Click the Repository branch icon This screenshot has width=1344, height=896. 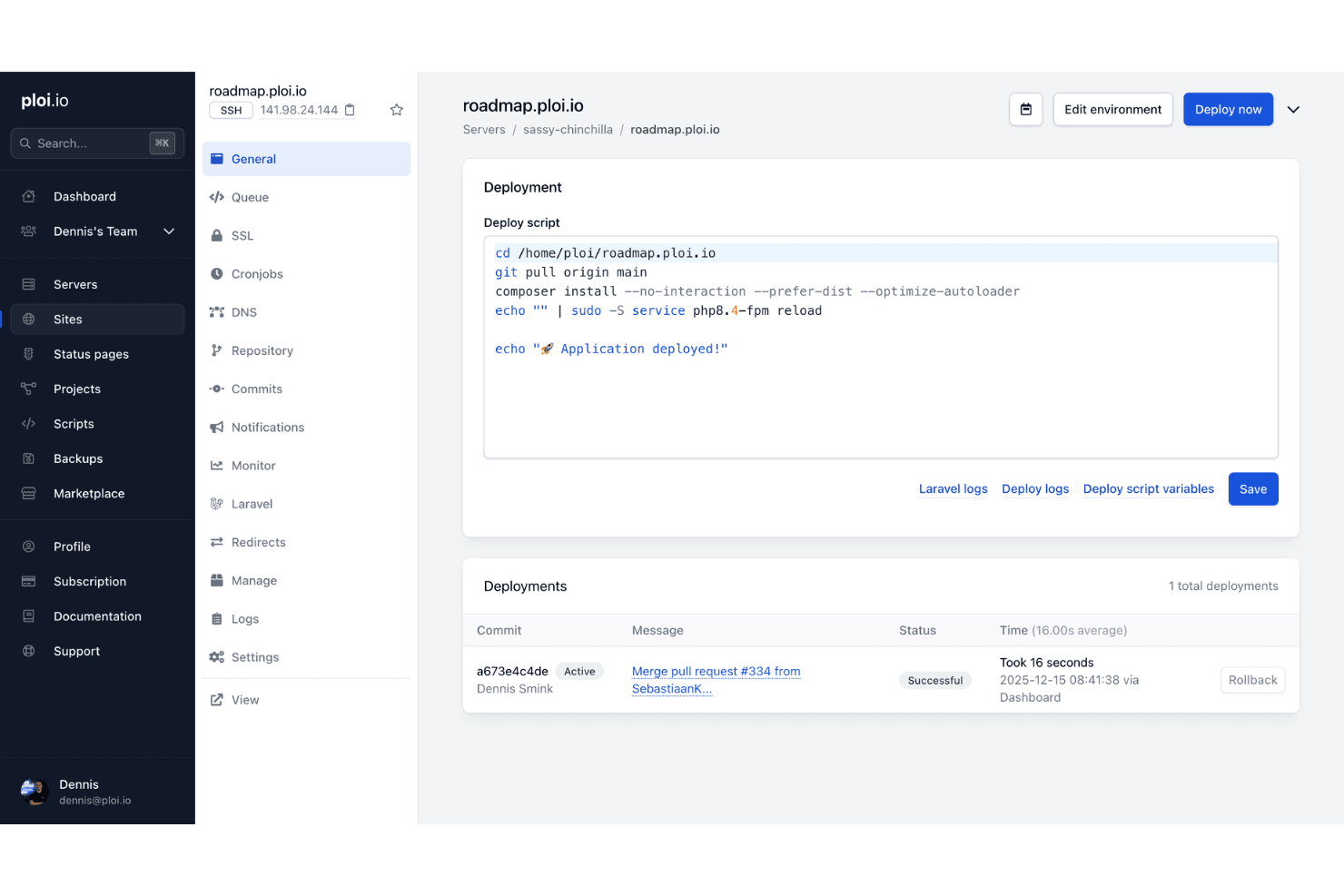tap(217, 350)
